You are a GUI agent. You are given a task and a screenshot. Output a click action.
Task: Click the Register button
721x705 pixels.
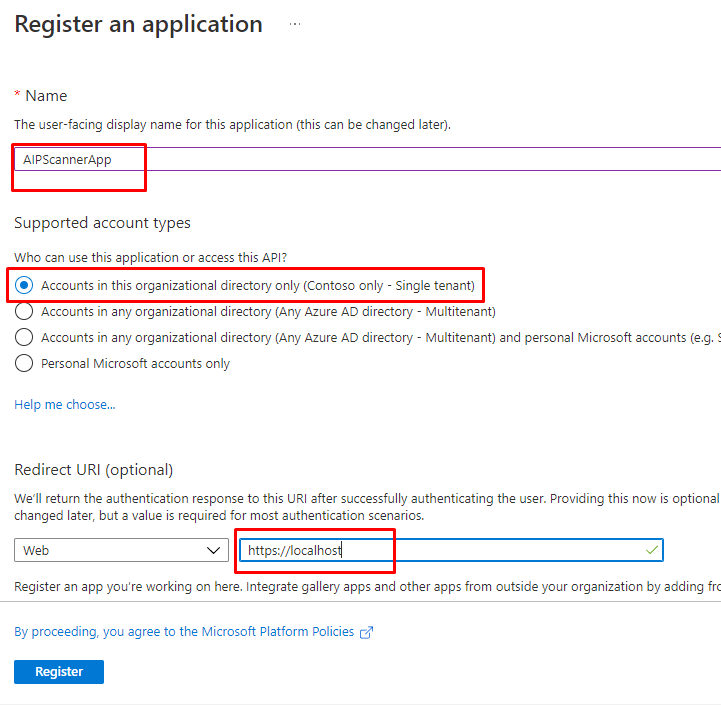tap(59, 672)
